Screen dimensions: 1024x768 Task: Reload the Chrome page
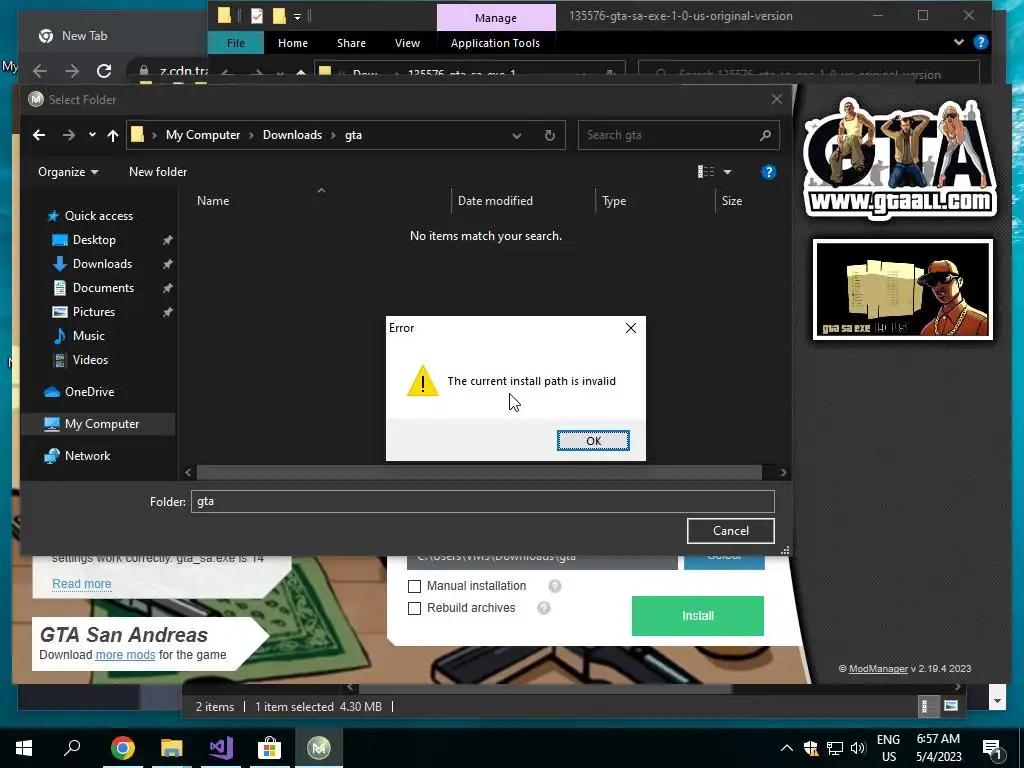[104, 71]
